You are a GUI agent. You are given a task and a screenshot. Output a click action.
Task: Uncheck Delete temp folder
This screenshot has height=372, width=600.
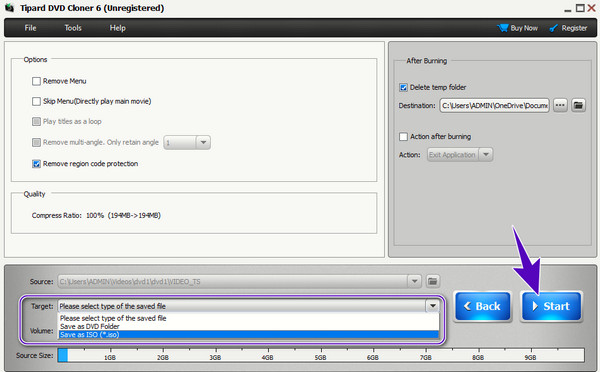pos(403,87)
